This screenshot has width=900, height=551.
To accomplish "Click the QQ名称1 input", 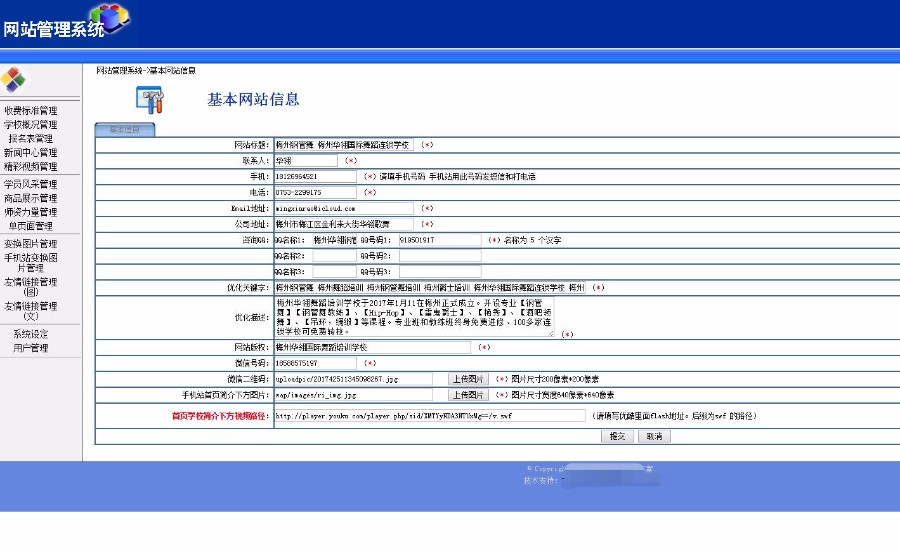I will coord(334,240).
